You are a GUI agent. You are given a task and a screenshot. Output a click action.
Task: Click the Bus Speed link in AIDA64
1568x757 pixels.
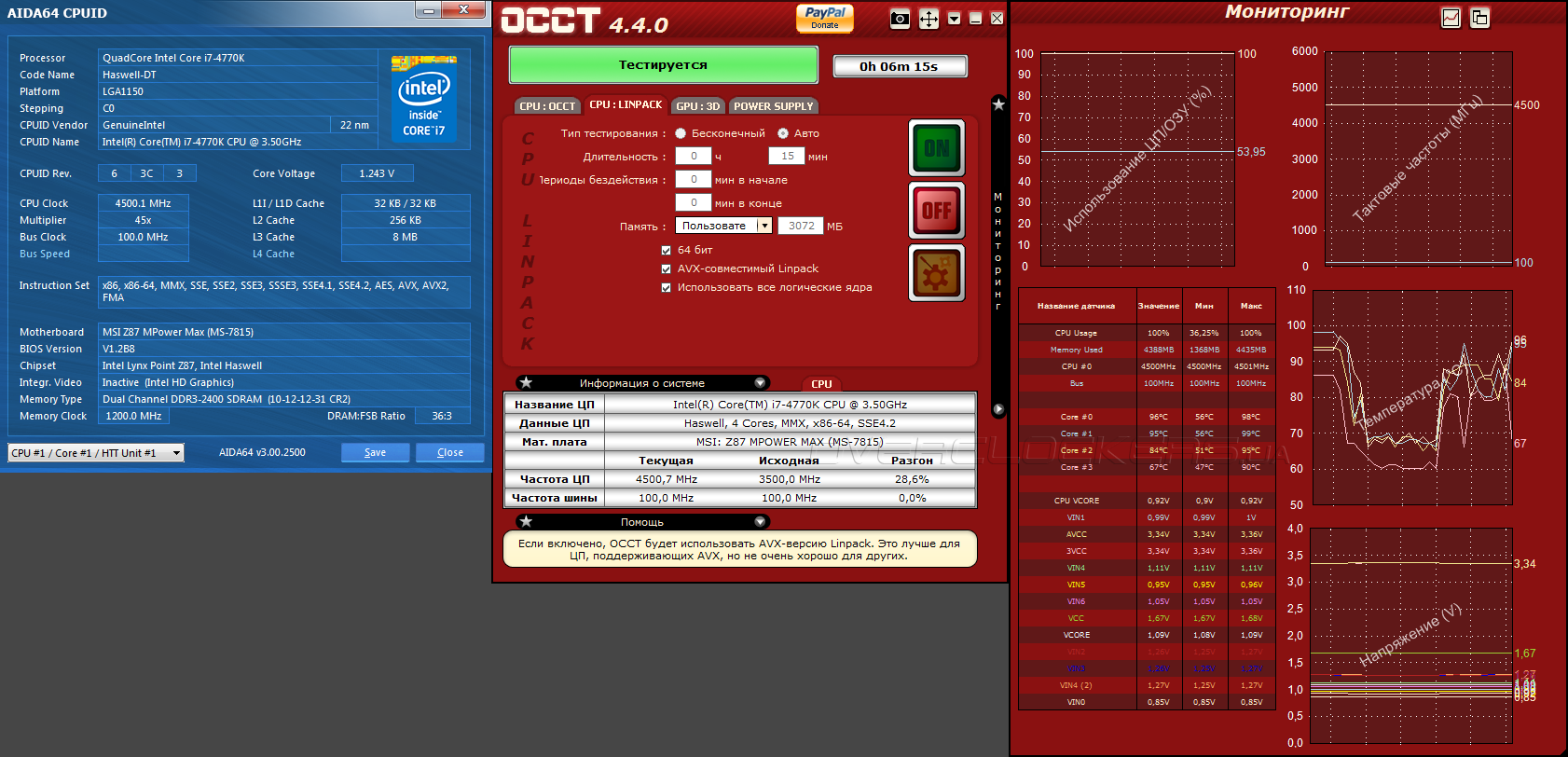point(45,254)
